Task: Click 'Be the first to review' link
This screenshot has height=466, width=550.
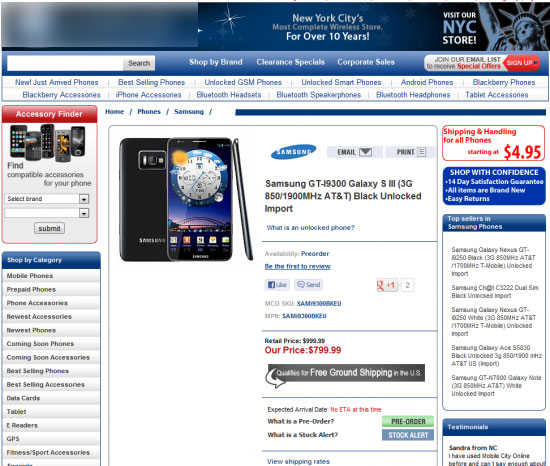Action: (297, 266)
